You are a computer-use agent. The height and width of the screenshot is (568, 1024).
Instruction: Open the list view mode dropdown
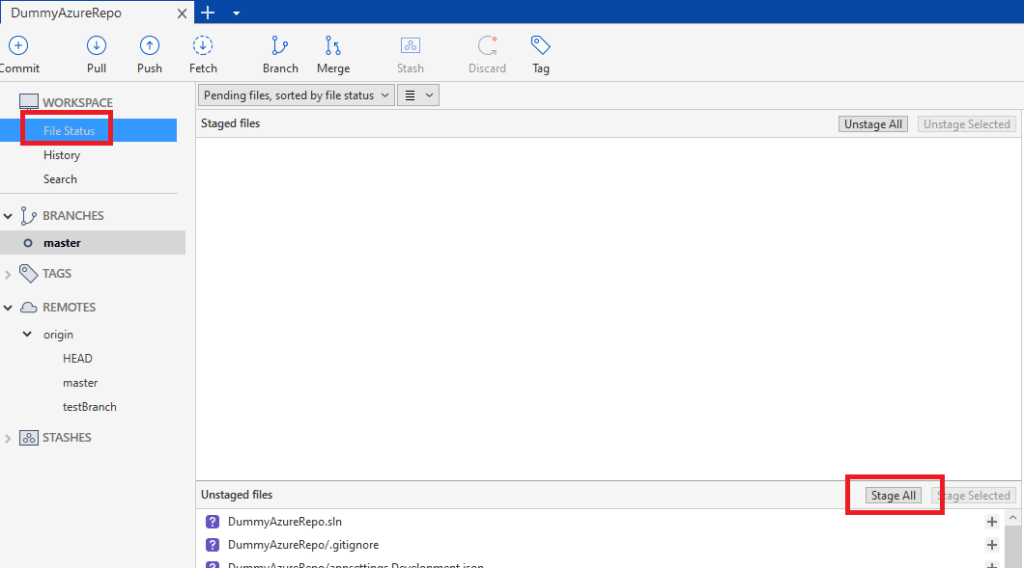(x=418, y=95)
